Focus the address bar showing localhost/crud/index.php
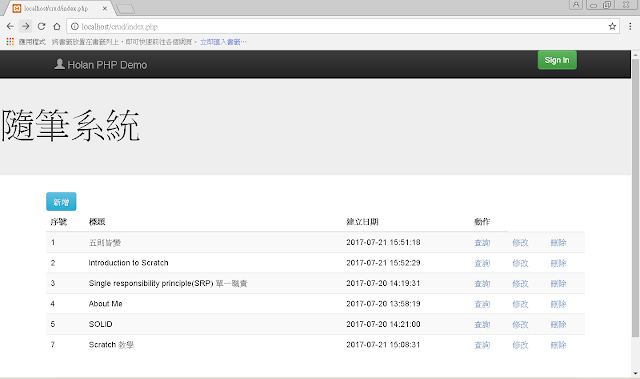The height and width of the screenshot is (379, 640). point(343,27)
